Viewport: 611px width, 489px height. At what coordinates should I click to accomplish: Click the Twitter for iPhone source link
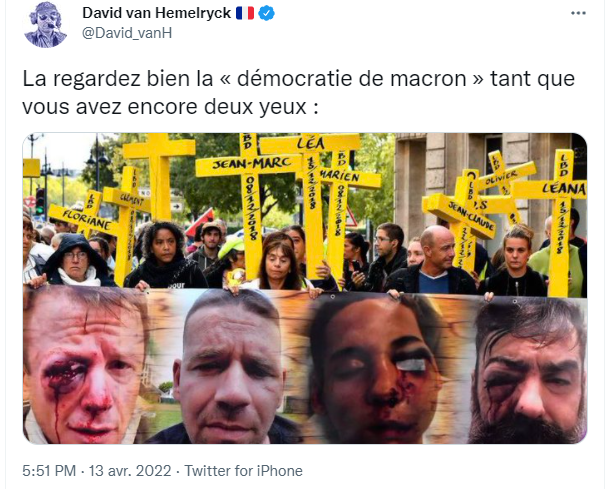(x=244, y=471)
